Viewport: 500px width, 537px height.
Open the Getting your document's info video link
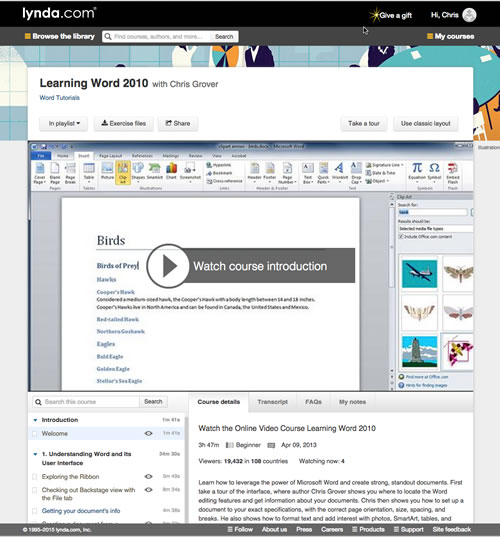81,511
